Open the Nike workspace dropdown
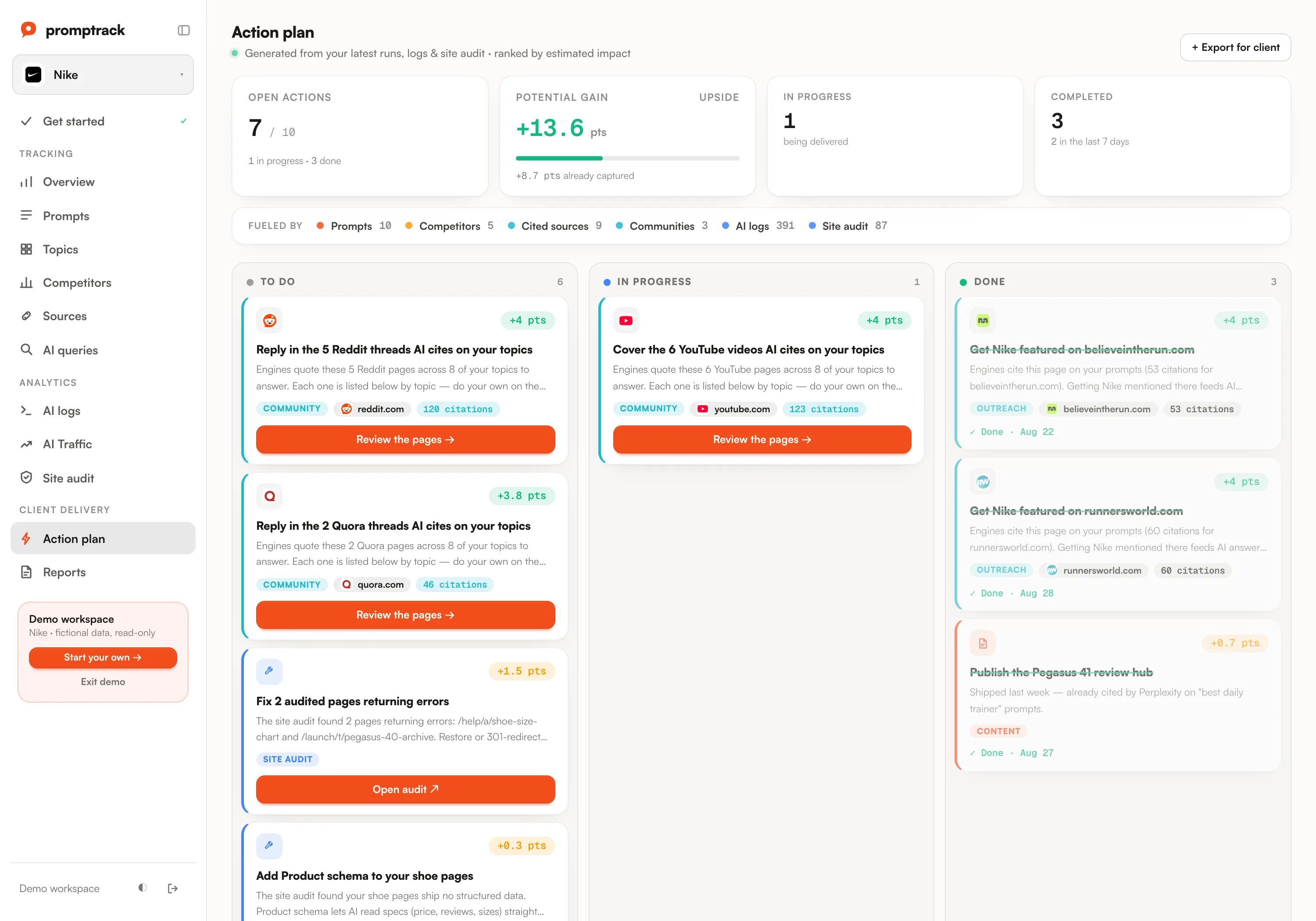Image resolution: width=1316 pixels, height=921 pixels. coord(103,75)
